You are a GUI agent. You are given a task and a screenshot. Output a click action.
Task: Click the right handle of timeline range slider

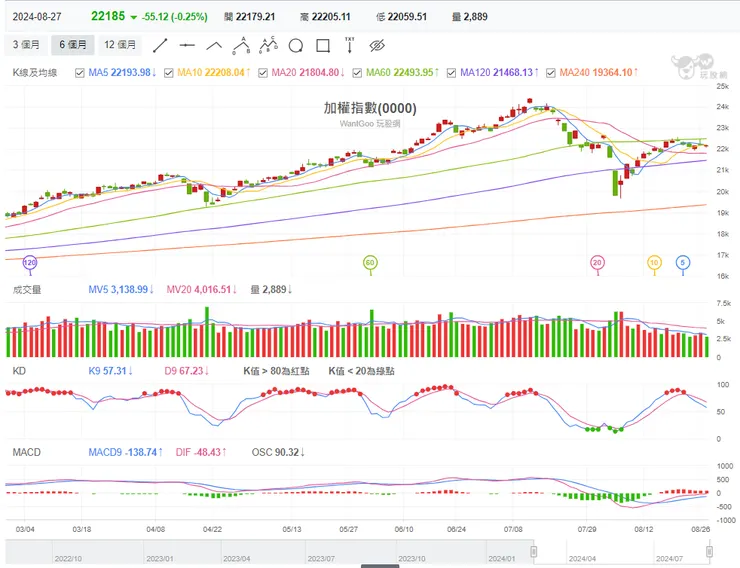tap(709, 552)
